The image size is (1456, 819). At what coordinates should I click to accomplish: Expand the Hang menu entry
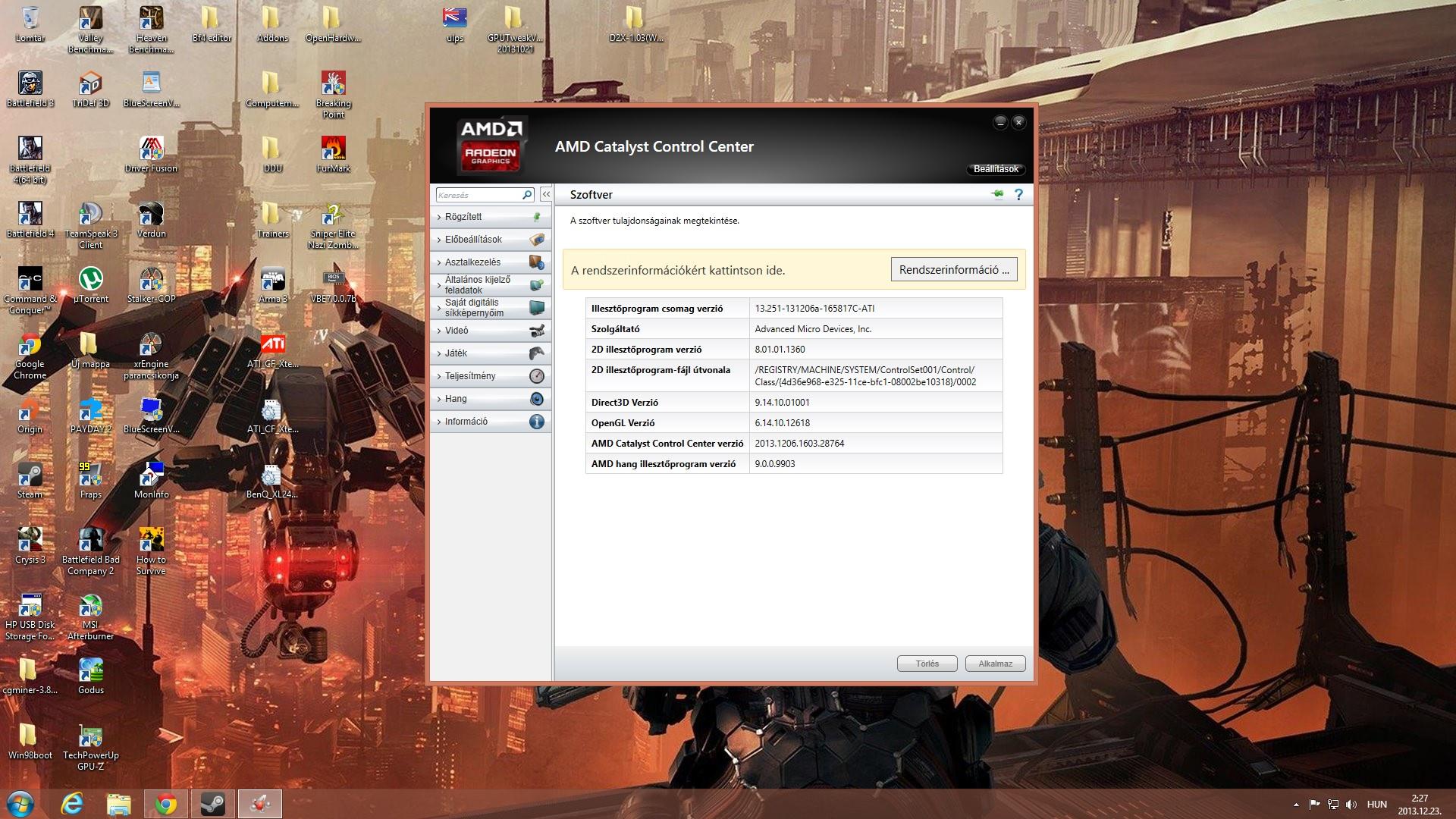(x=491, y=399)
